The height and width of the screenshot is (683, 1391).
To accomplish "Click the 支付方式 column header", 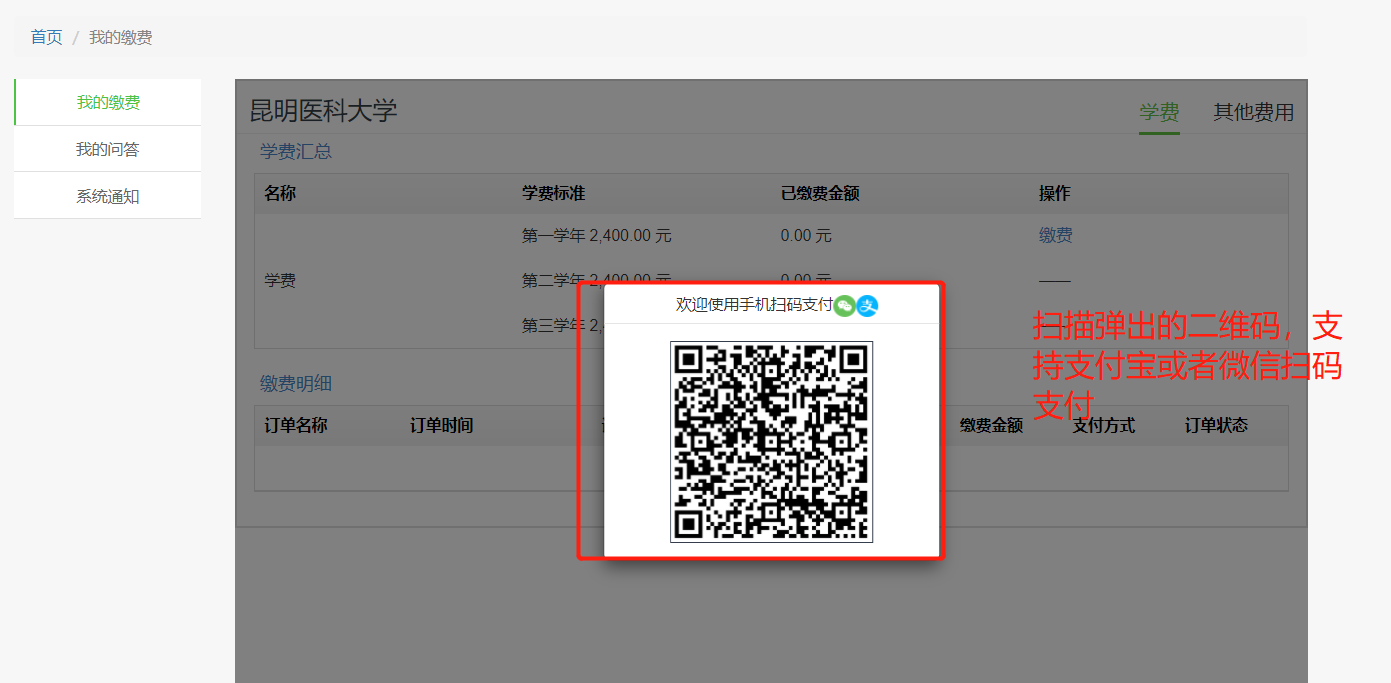I will [x=1103, y=425].
